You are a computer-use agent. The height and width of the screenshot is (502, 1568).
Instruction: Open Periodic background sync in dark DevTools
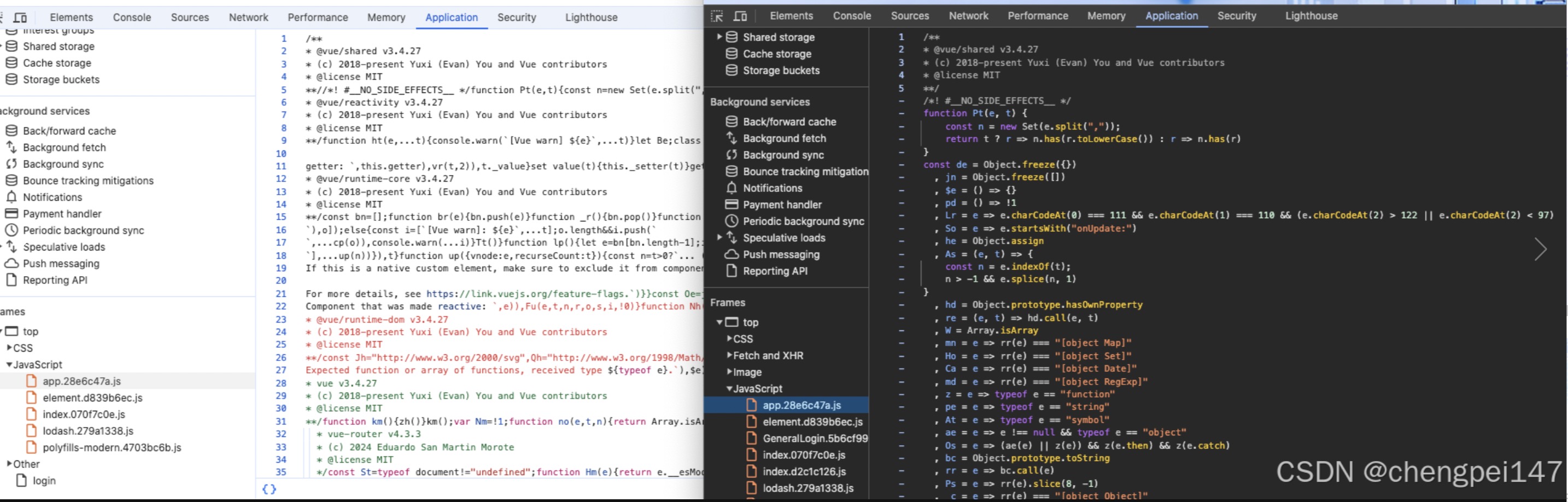pyautogui.click(x=804, y=221)
